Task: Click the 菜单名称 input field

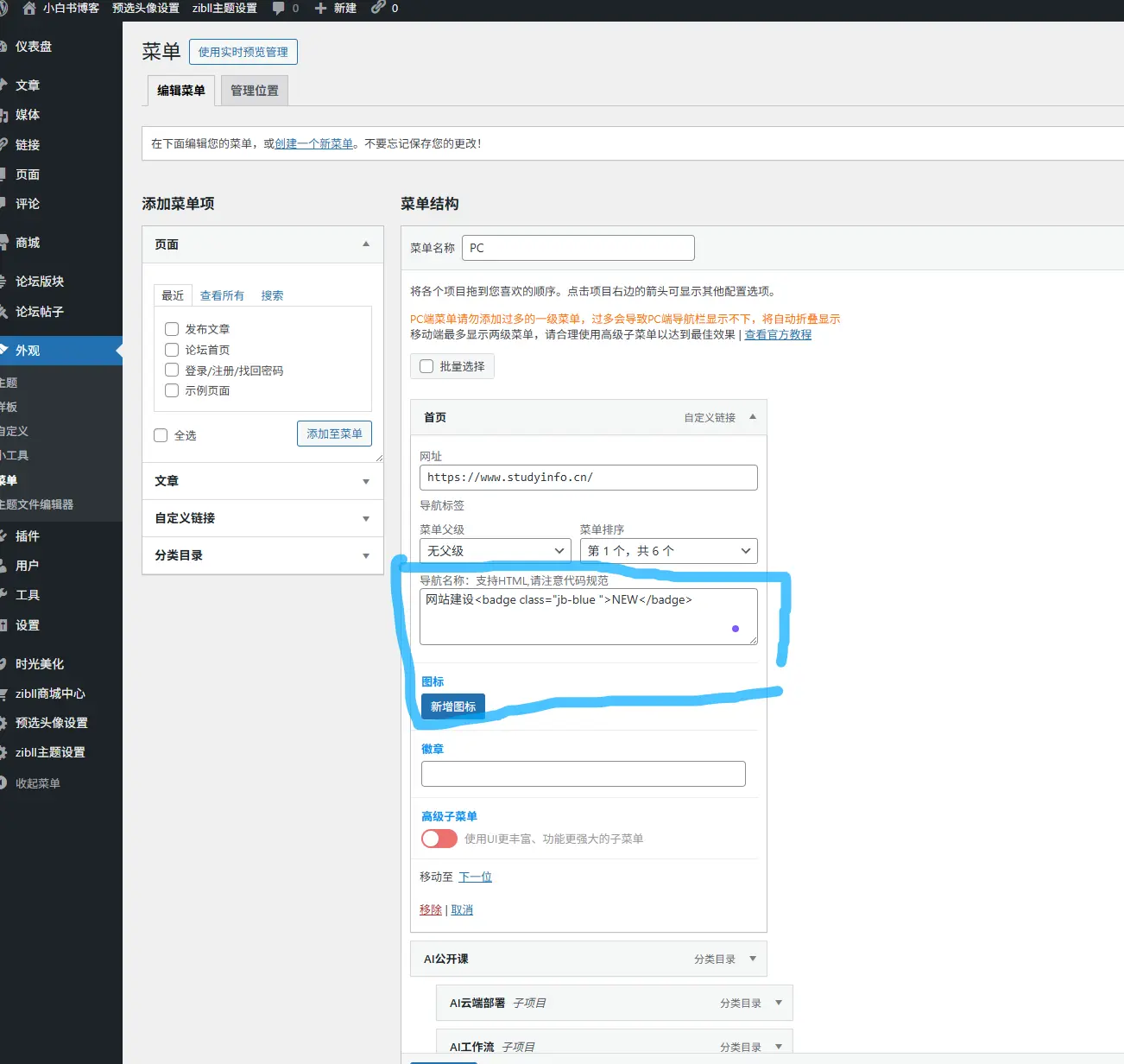Action: tap(578, 248)
